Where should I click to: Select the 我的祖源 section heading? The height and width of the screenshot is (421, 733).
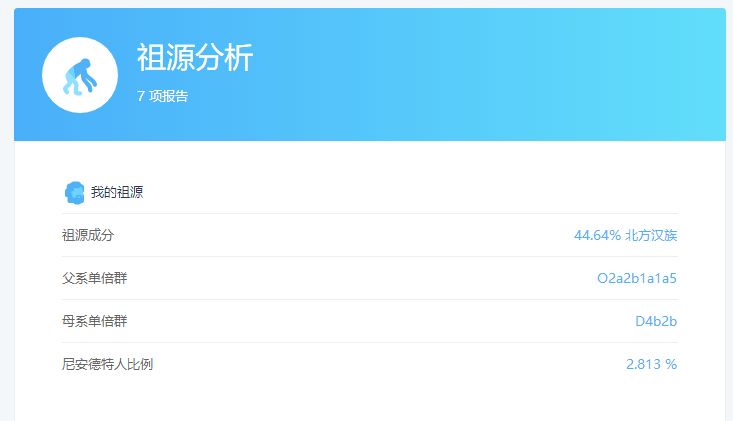coord(117,192)
